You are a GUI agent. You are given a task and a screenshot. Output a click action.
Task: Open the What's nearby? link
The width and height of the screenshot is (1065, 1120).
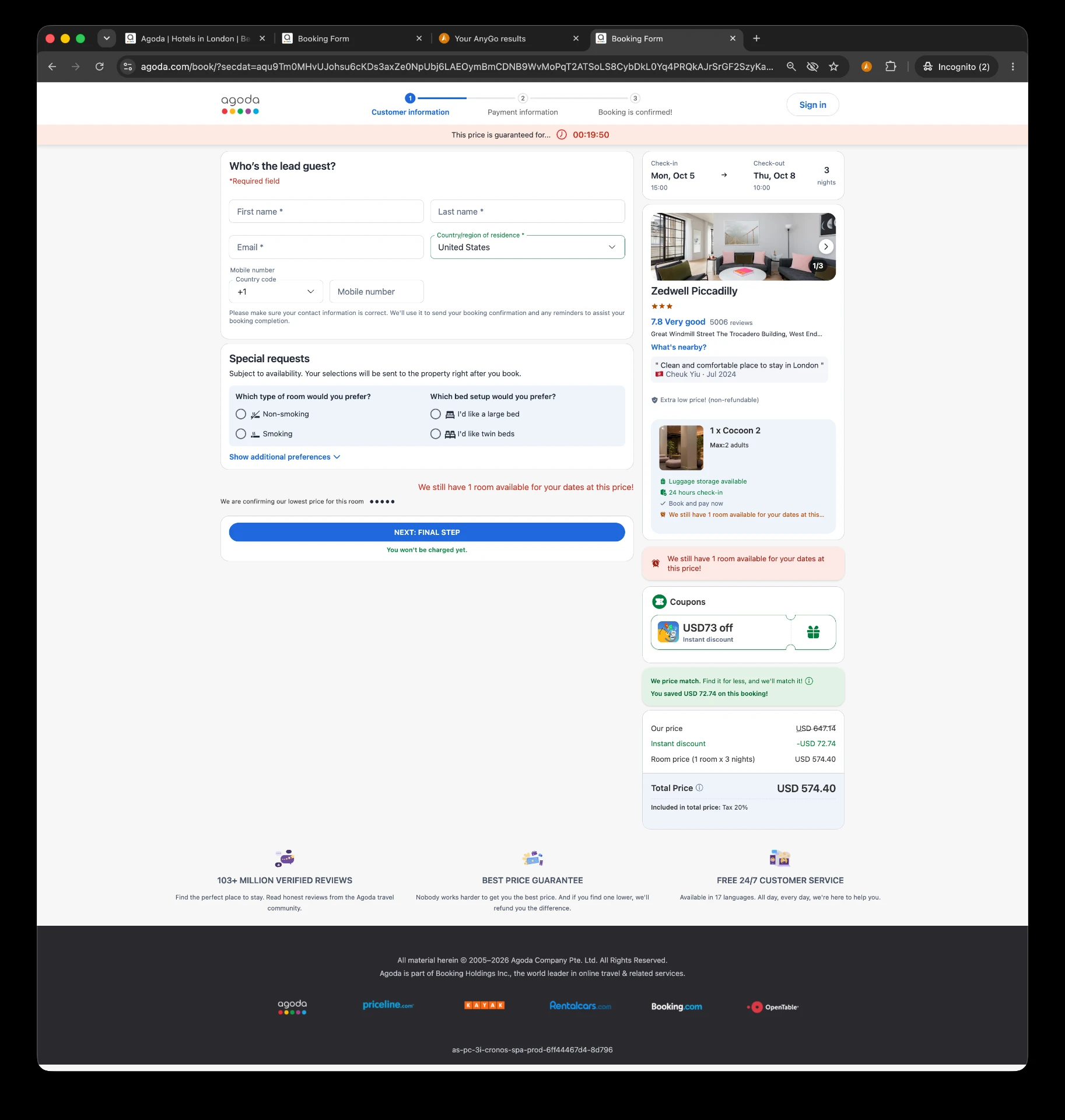678,347
